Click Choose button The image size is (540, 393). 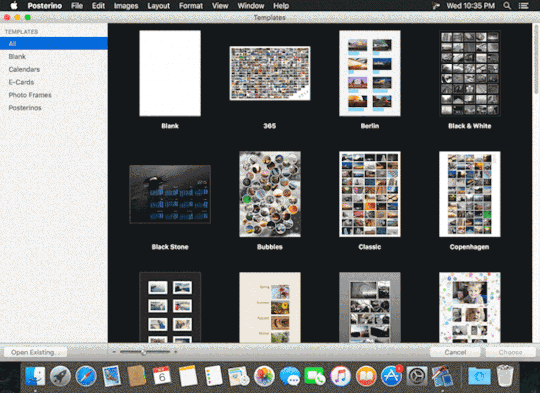point(510,352)
